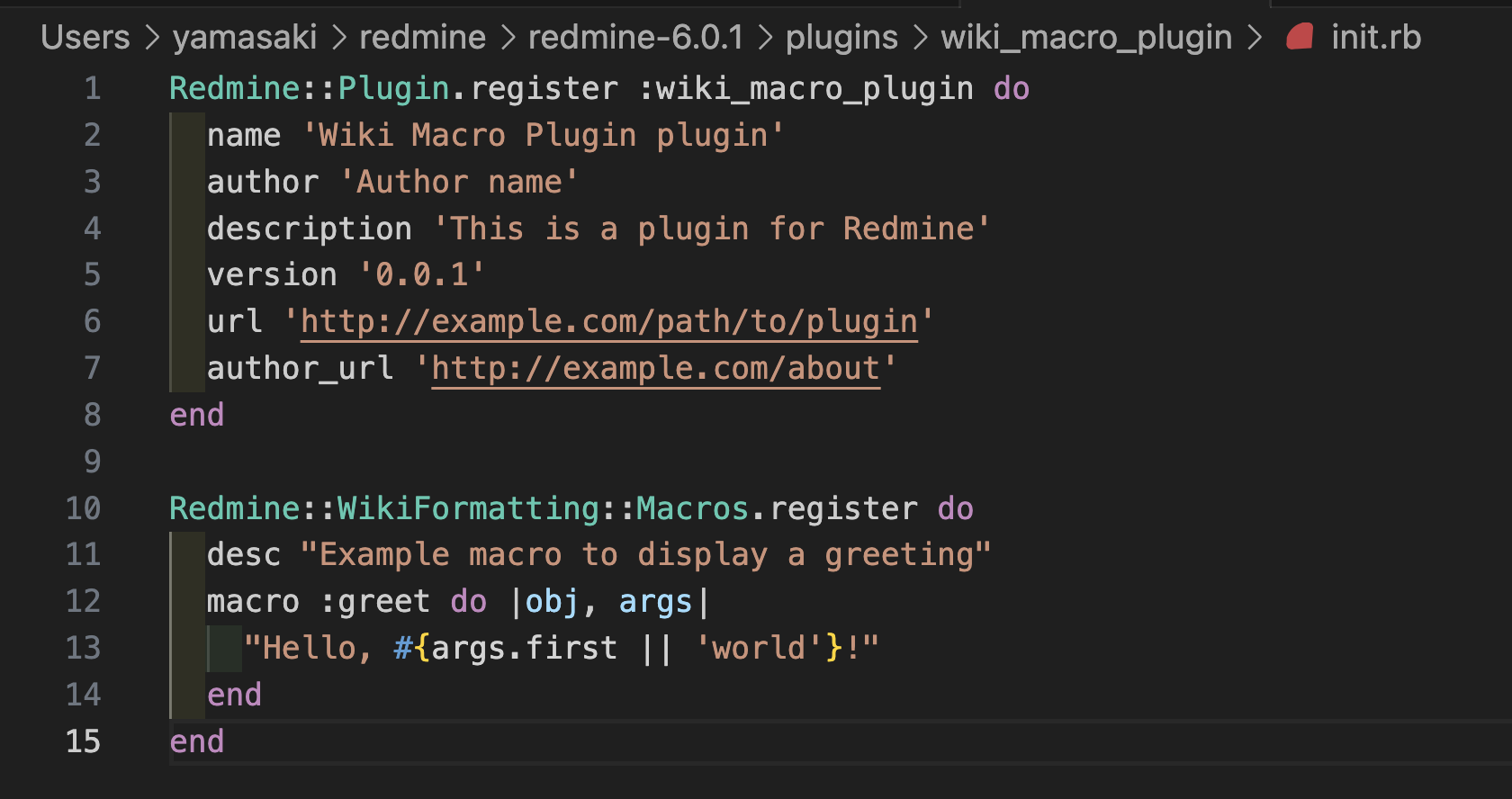Click the end keyword on line 15
This screenshot has width=1512, height=799.
(197, 741)
